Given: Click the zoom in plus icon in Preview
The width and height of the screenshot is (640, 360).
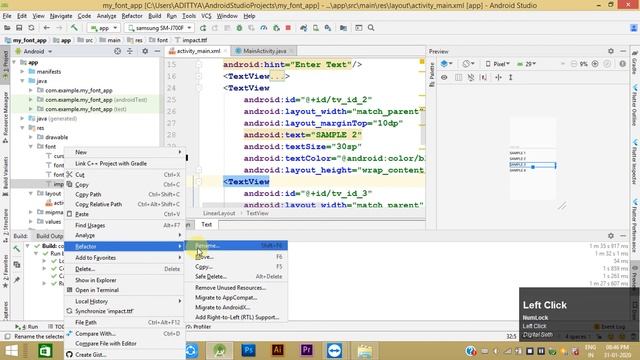Looking at the screenshot, I should [595, 64].
